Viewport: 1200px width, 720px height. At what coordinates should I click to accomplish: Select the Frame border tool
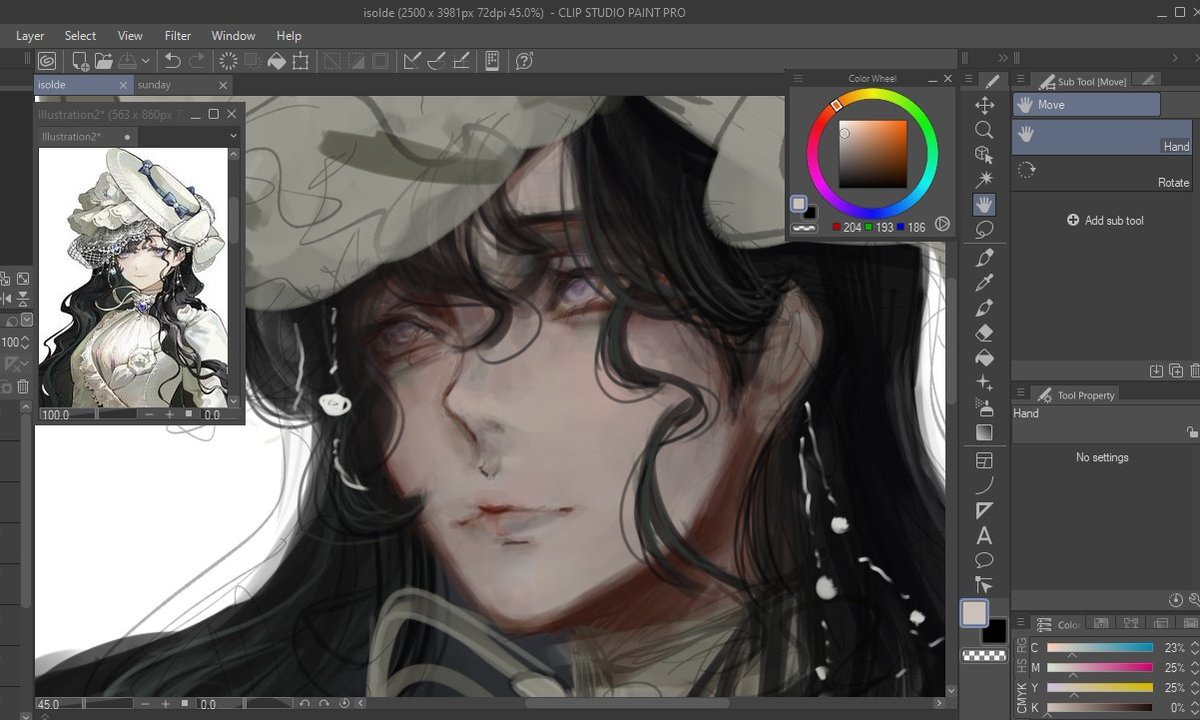tap(984, 461)
